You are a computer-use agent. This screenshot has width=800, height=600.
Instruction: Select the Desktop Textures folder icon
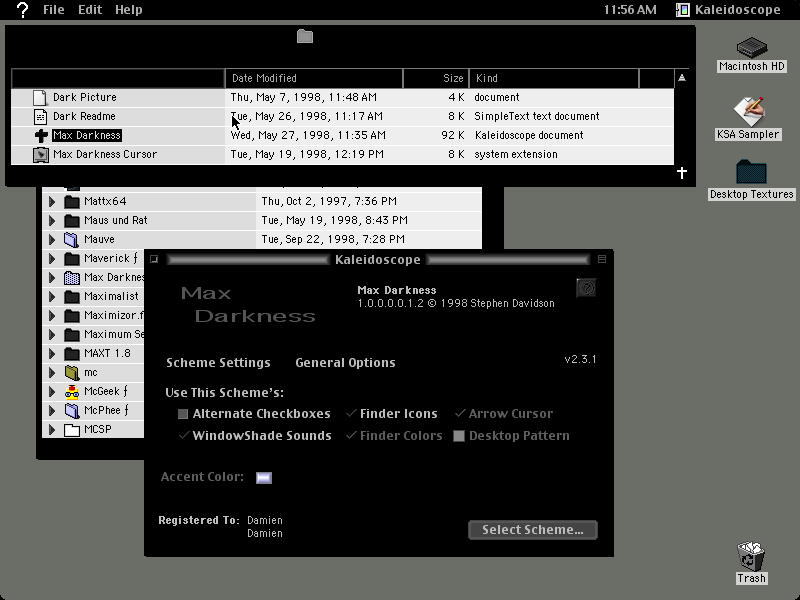coord(751,172)
